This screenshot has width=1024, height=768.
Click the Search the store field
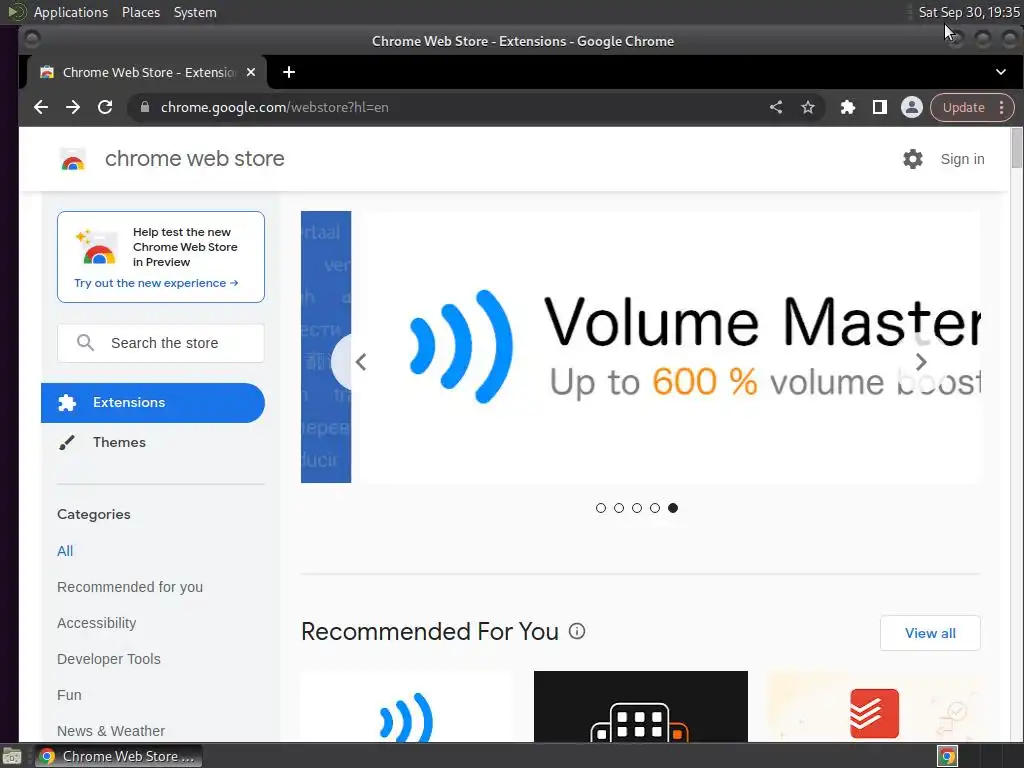click(x=161, y=343)
